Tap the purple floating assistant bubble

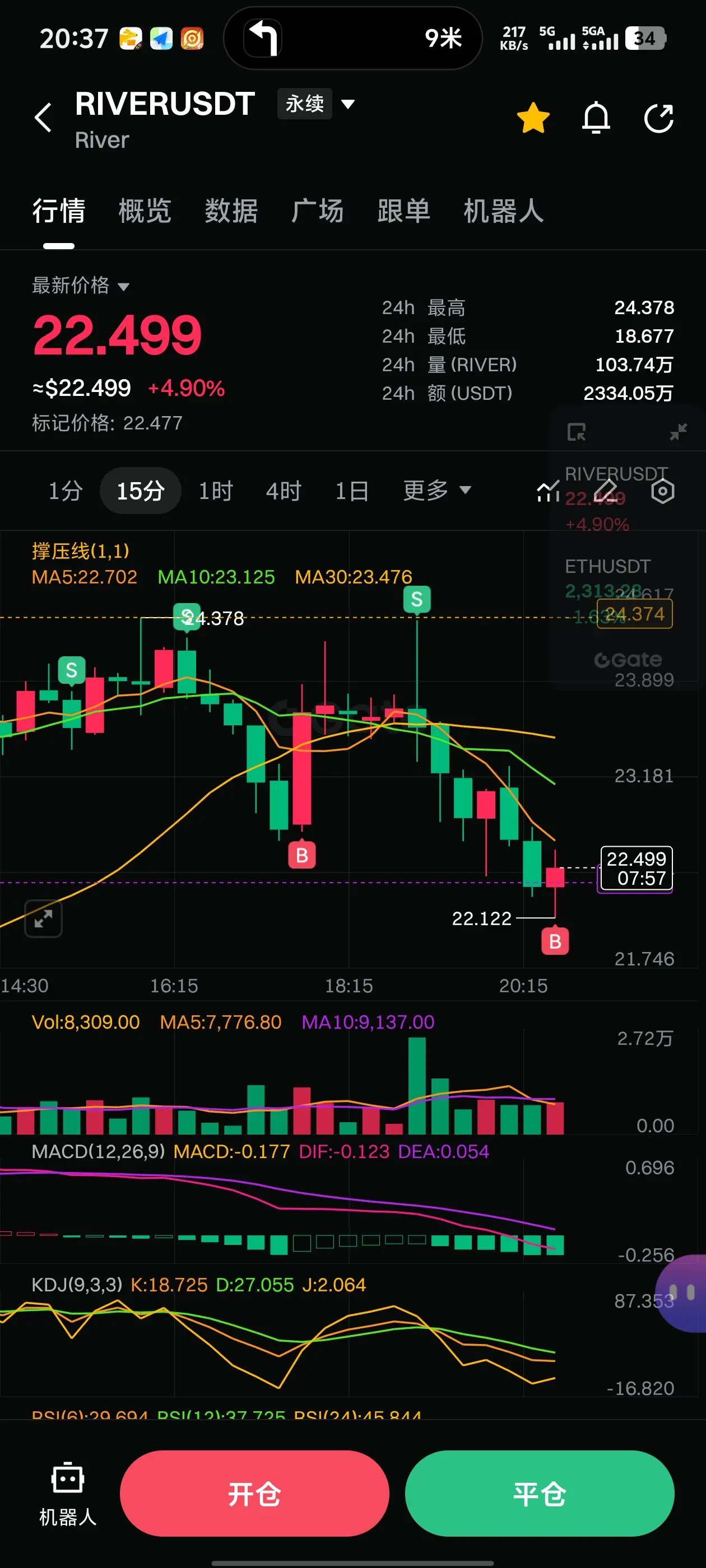pyautogui.click(x=681, y=1293)
